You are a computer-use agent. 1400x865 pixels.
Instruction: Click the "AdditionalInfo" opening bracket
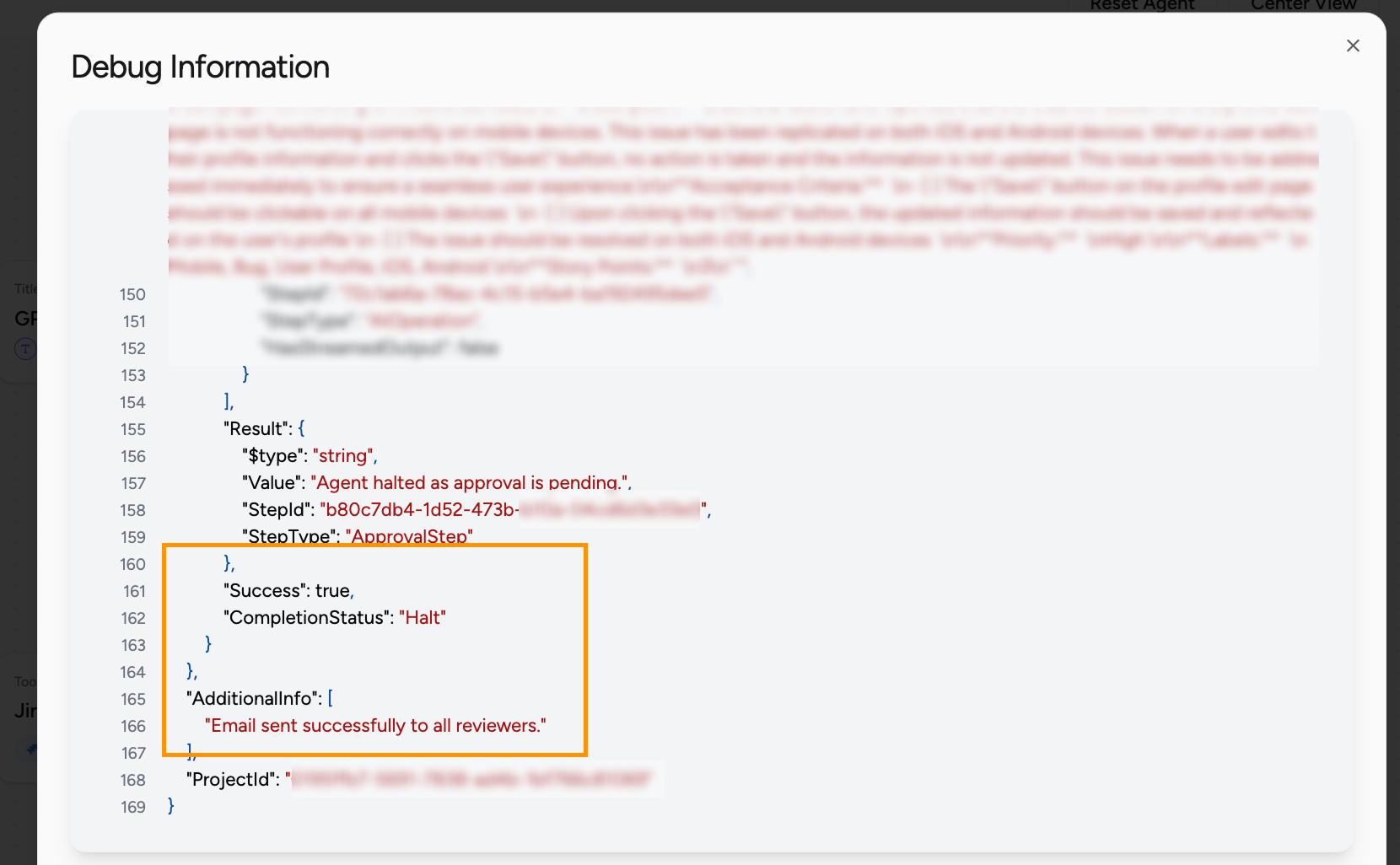[330, 698]
